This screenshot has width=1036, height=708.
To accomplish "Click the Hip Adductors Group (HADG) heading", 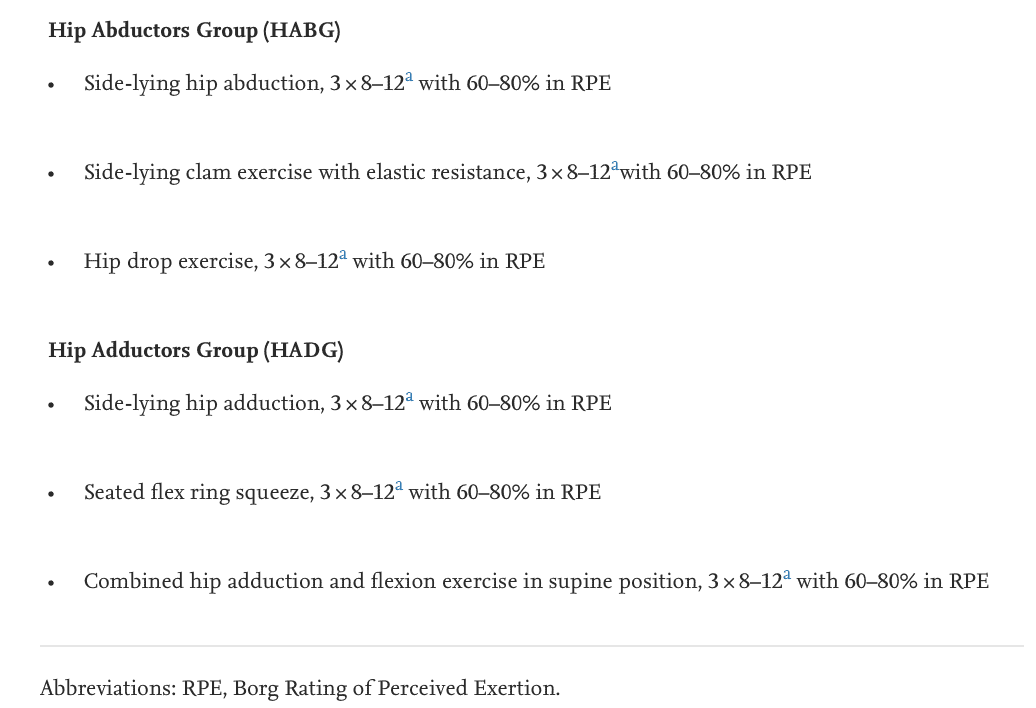I will point(196,350).
